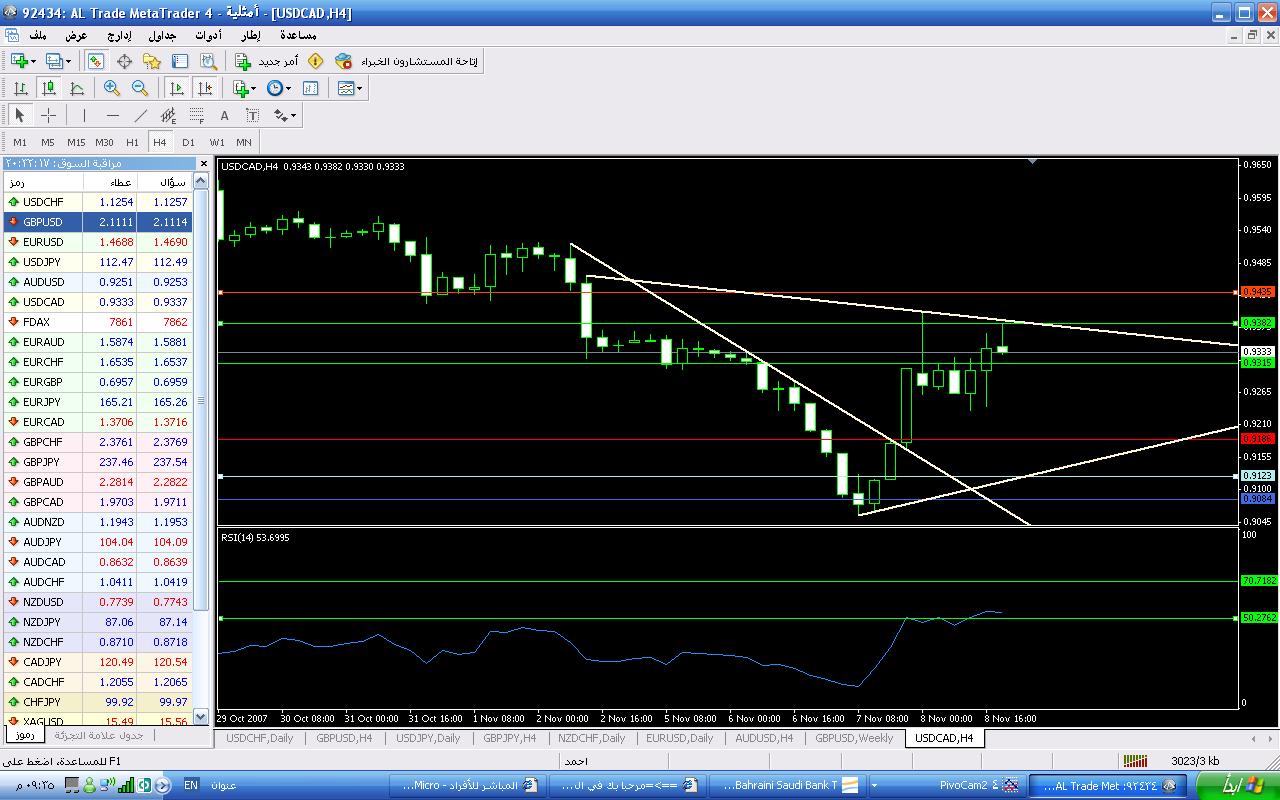Toggle chart Auto Scroll

pyautogui.click(x=177, y=88)
